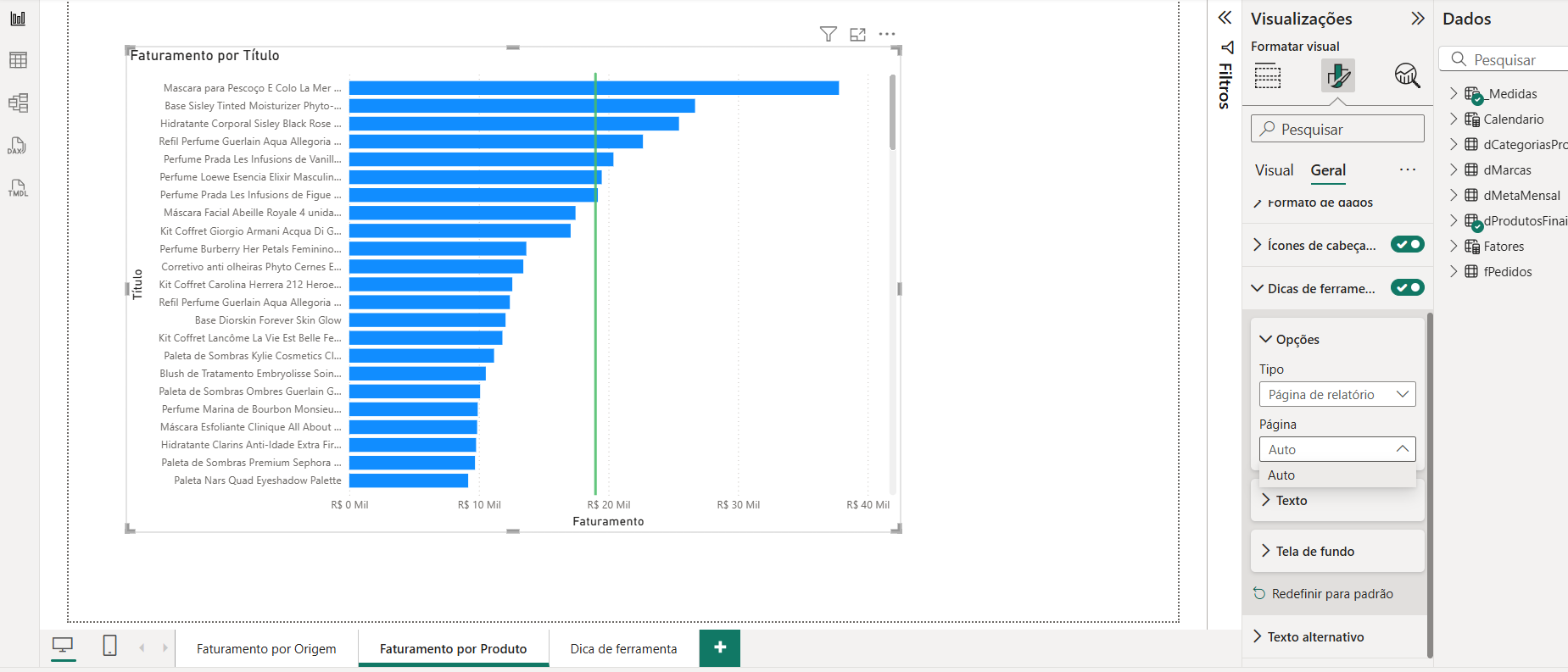Click the previous page tabs arrow
The width and height of the screenshot is (1568, 672).
[142, 647]
